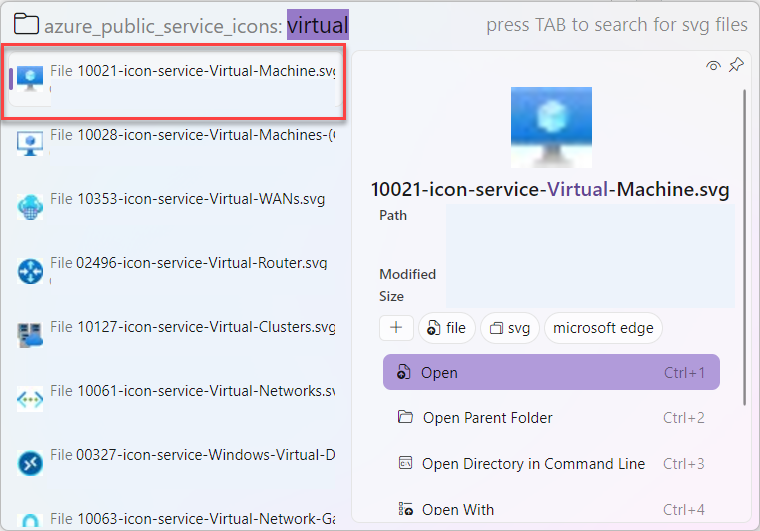This screenshot has height=531, width=760.
Task: Click the Virtual Router arrows icon
Action: (30, 271)
